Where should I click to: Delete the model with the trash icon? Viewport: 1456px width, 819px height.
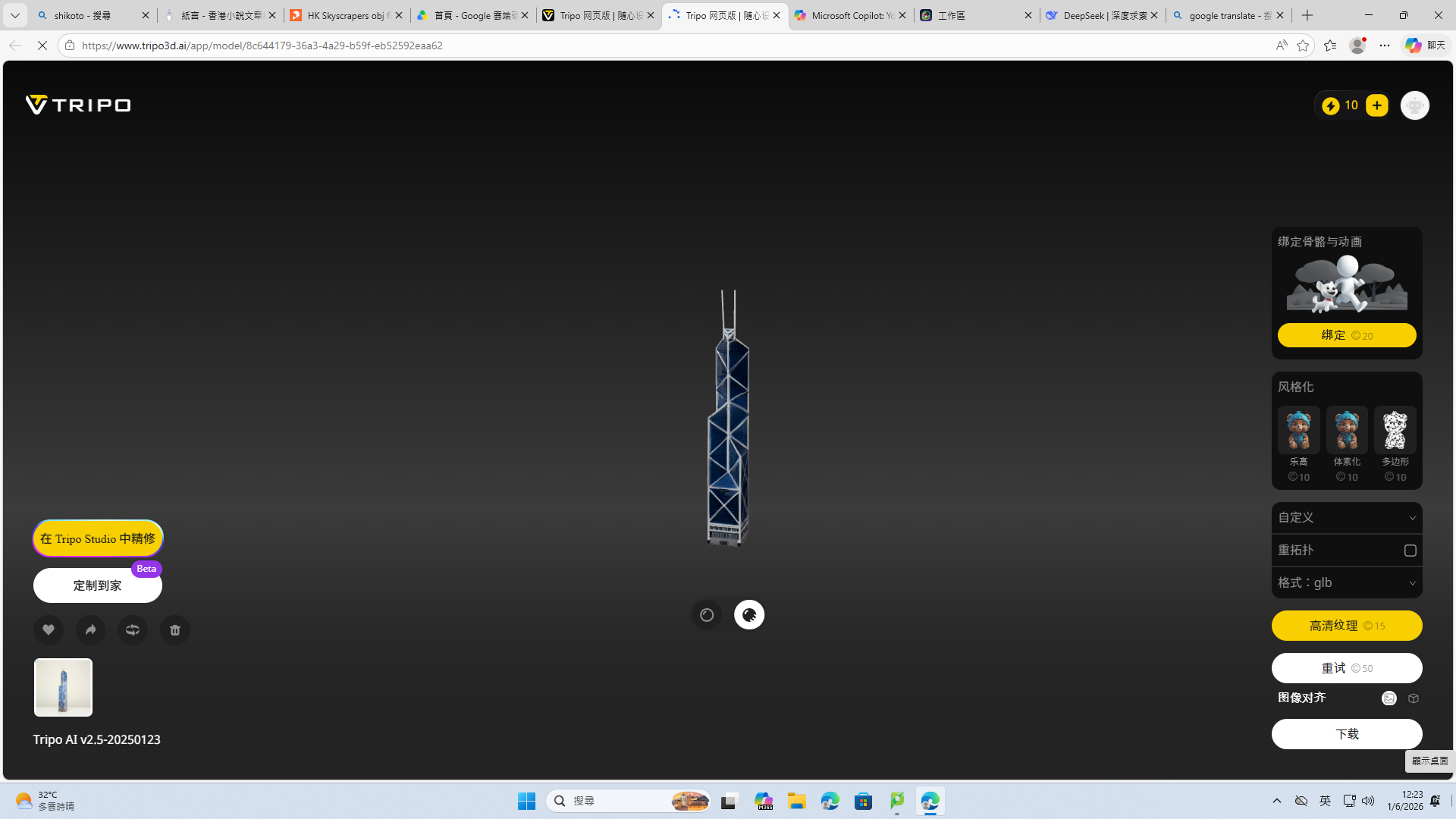[175, 630]
